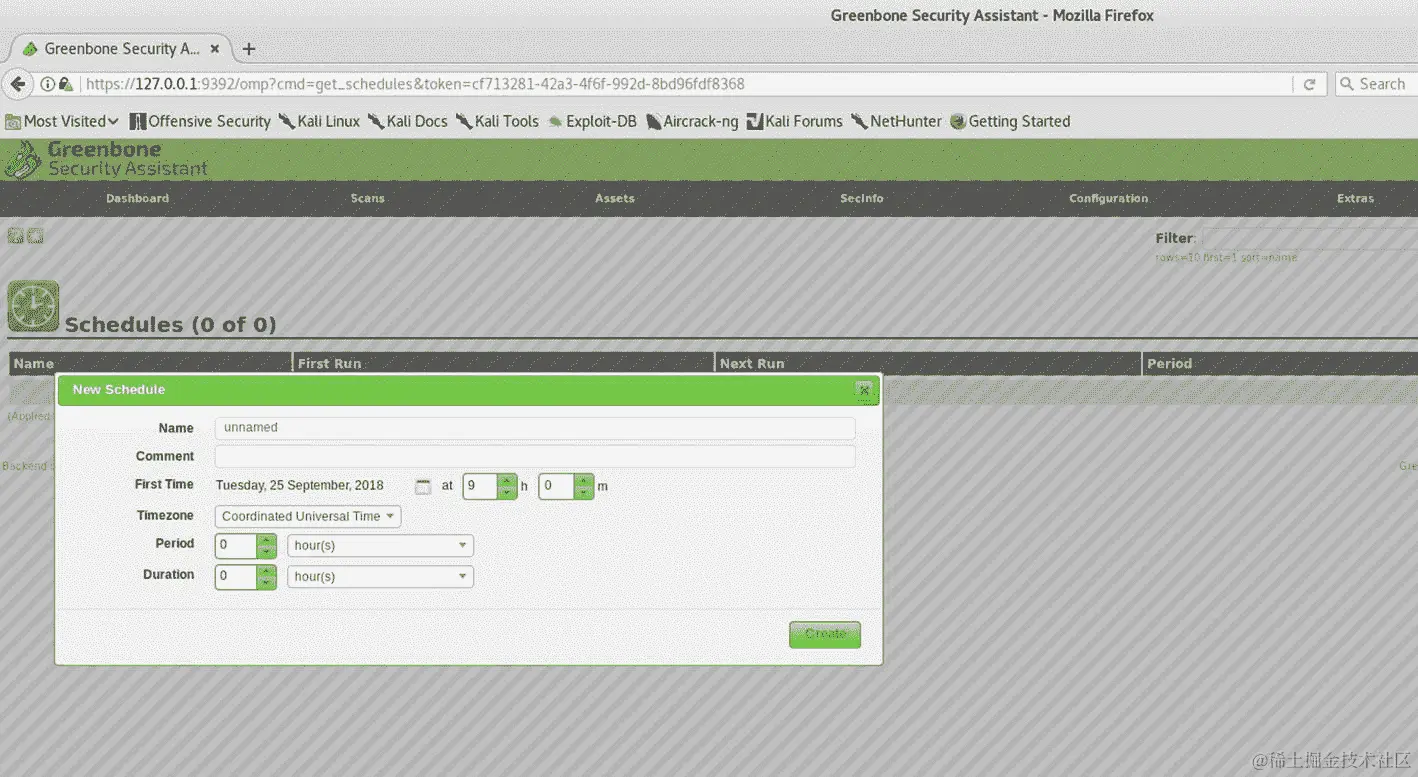This screenshot has width=1418, height=777.
Task: Go back with the browser back arrow
Action: [17, 84]
